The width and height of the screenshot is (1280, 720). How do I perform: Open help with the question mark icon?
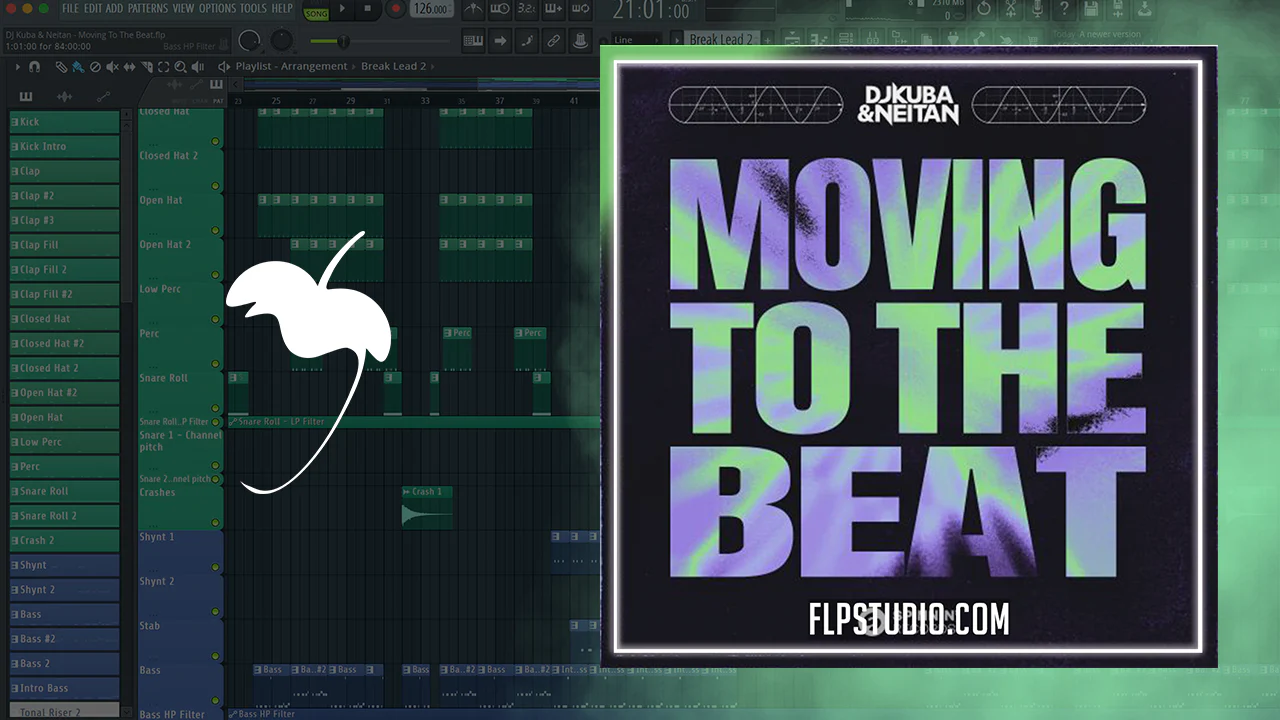pos(1065,10)
